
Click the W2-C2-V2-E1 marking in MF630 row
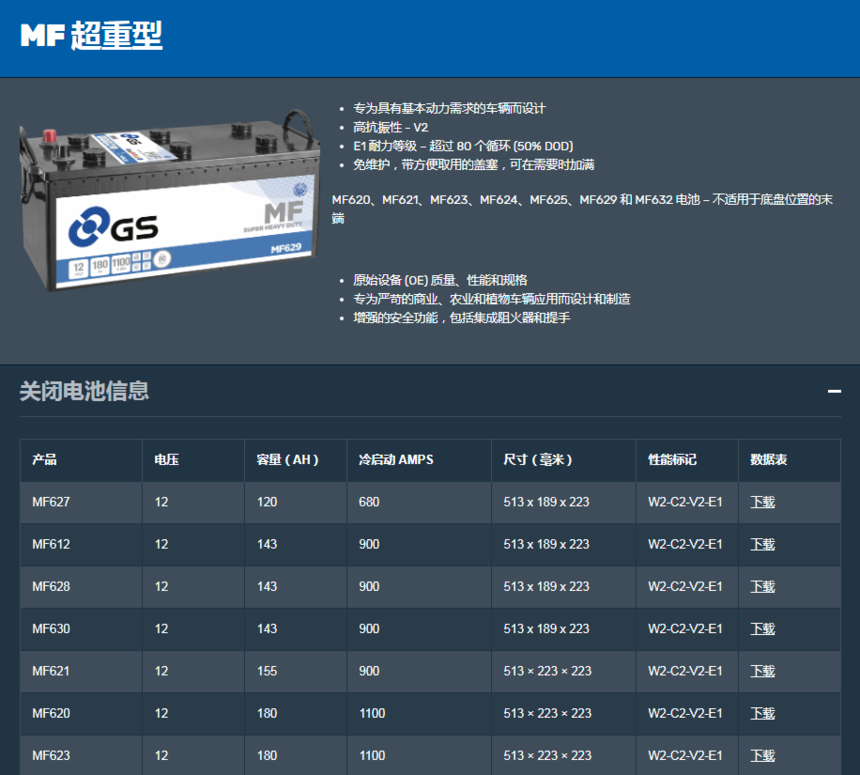(x=685, y=629)
